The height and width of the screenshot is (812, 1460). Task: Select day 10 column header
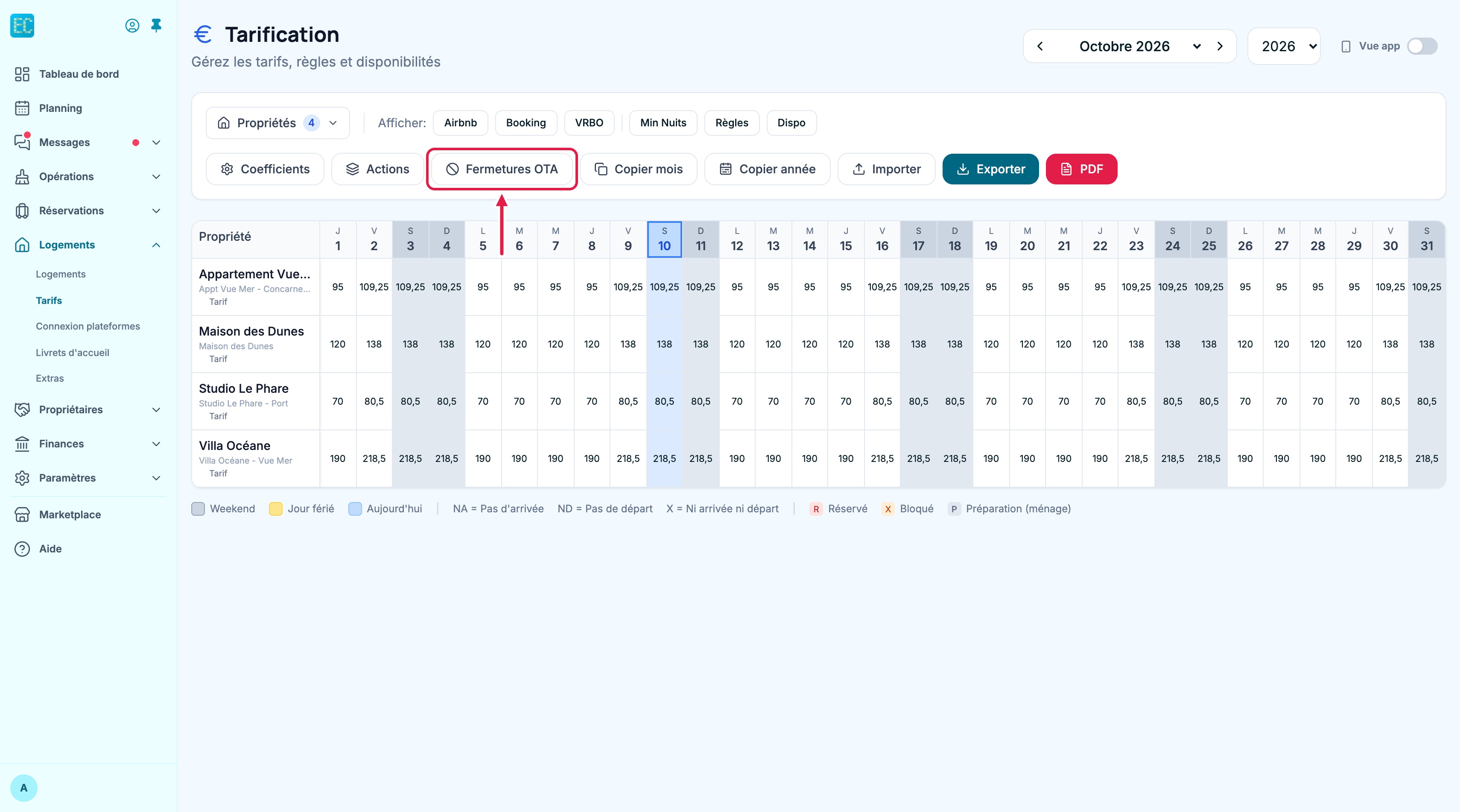coord(664,240)
